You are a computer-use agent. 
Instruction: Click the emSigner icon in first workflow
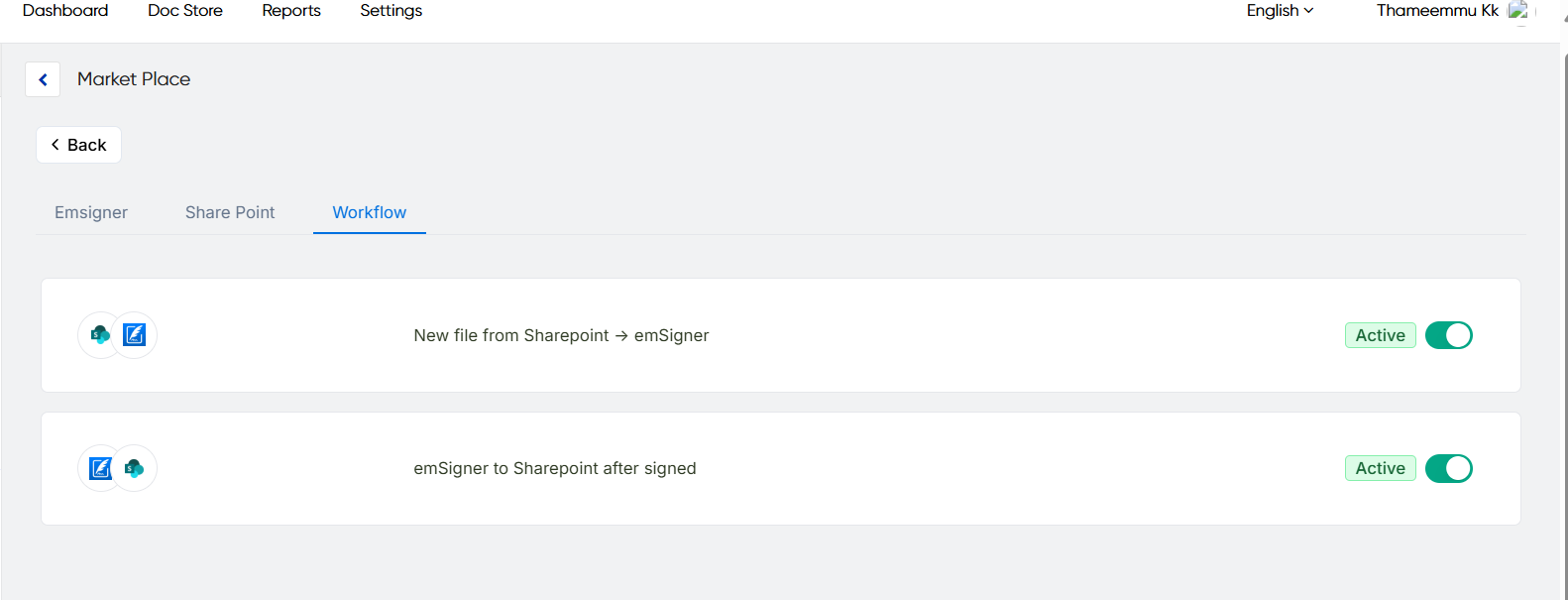point(135,335)
